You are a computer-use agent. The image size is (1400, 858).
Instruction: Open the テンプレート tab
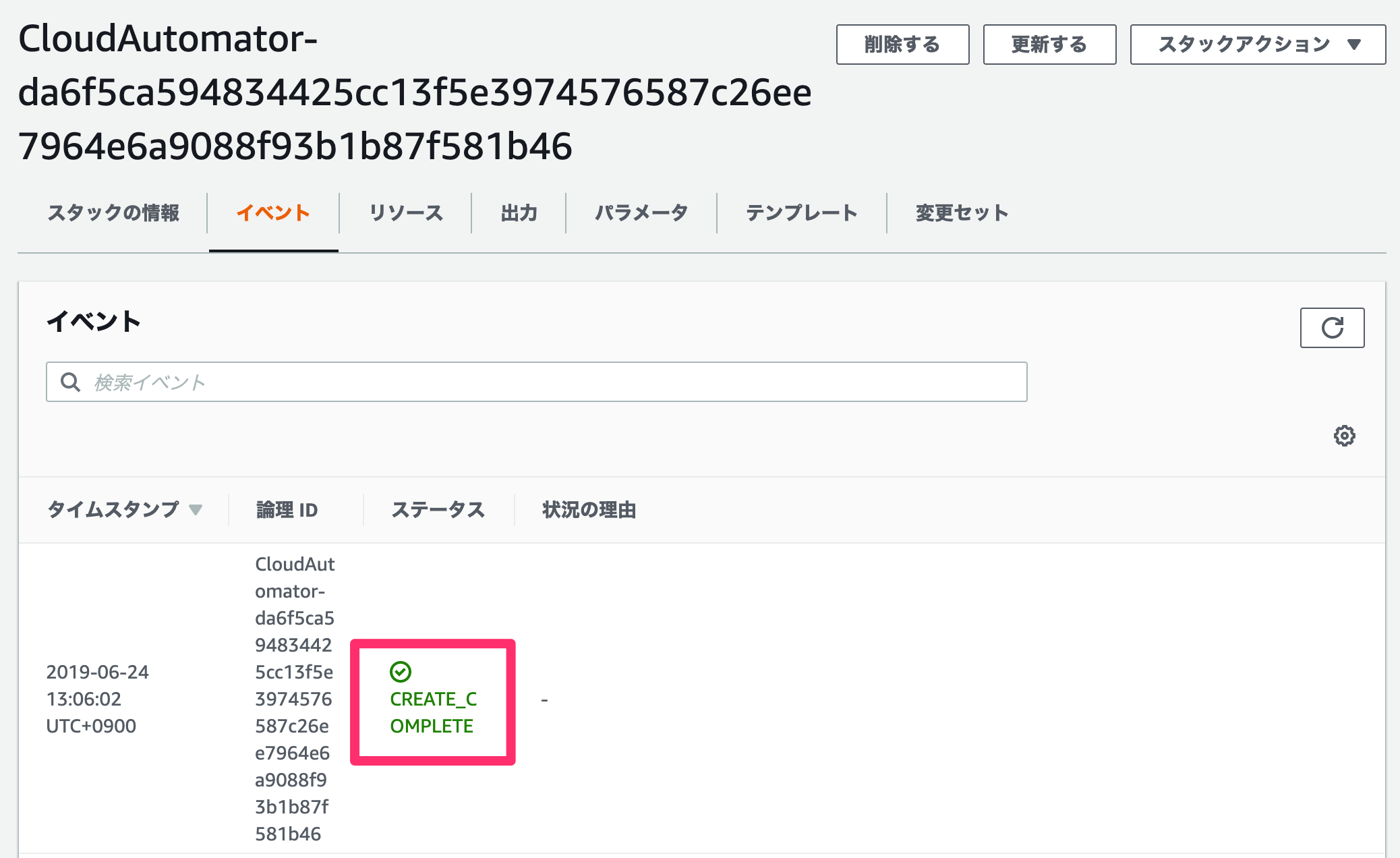coord(802,213)
